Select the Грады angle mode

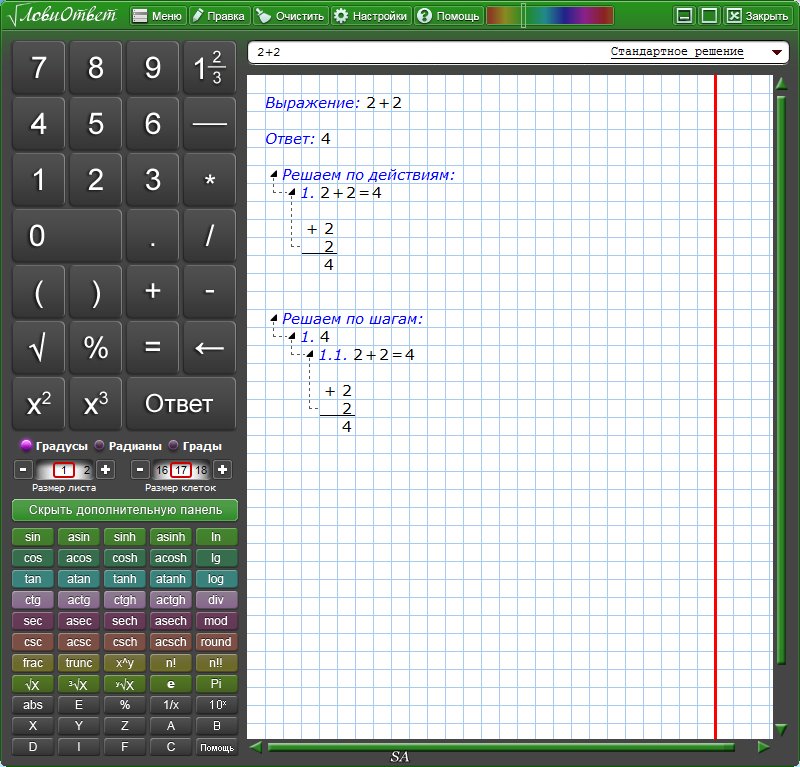[x=195, y=446]
